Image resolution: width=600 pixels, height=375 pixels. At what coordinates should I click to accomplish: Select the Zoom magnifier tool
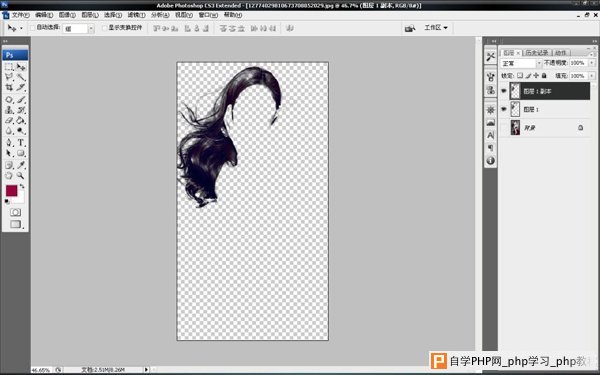pos(20,176)
